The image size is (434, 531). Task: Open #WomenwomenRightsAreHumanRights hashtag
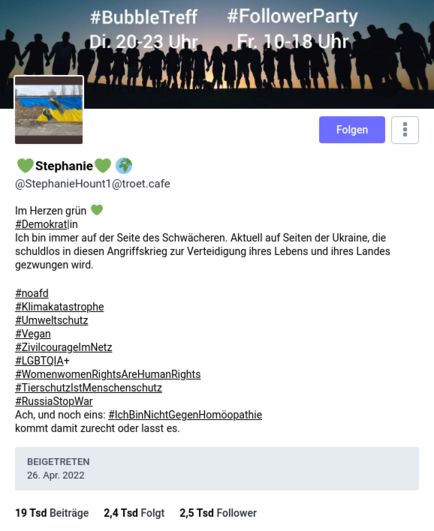(108, 375)
